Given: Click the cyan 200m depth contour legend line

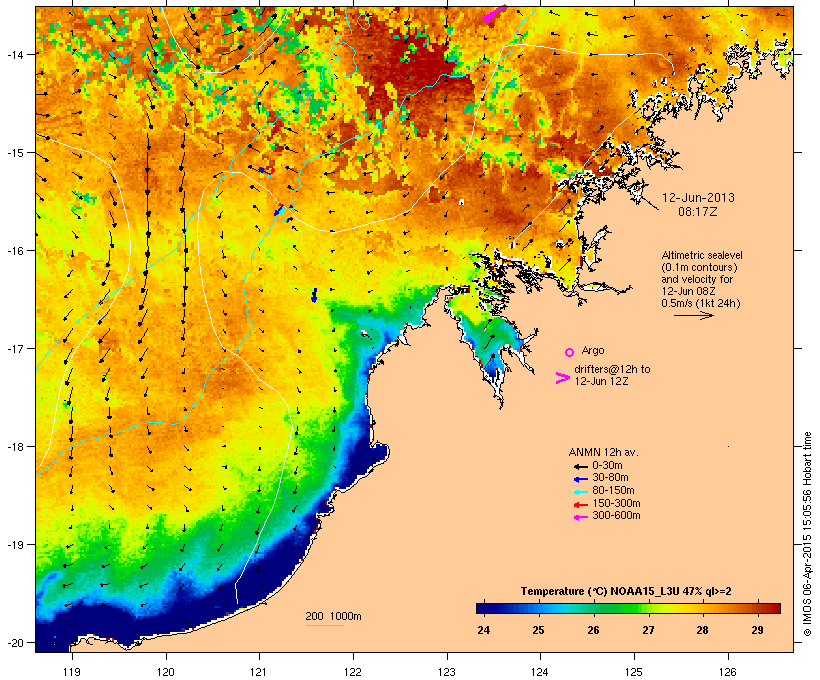Looking at the screenshot, I should pos(324,625).
